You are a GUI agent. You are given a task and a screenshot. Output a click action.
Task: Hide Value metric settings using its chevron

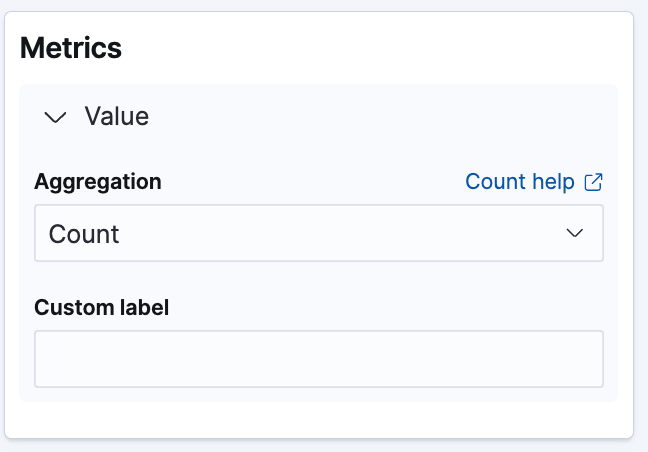[x=57, y=117]
